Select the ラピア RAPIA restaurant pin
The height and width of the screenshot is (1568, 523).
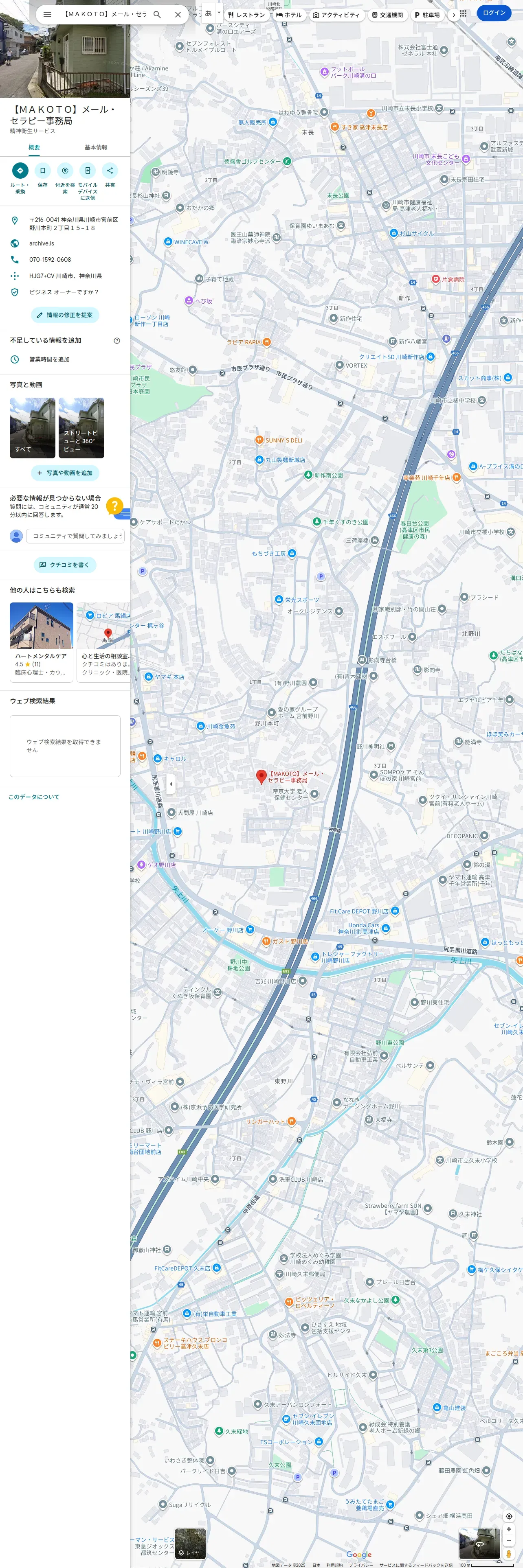click(266, 342)
